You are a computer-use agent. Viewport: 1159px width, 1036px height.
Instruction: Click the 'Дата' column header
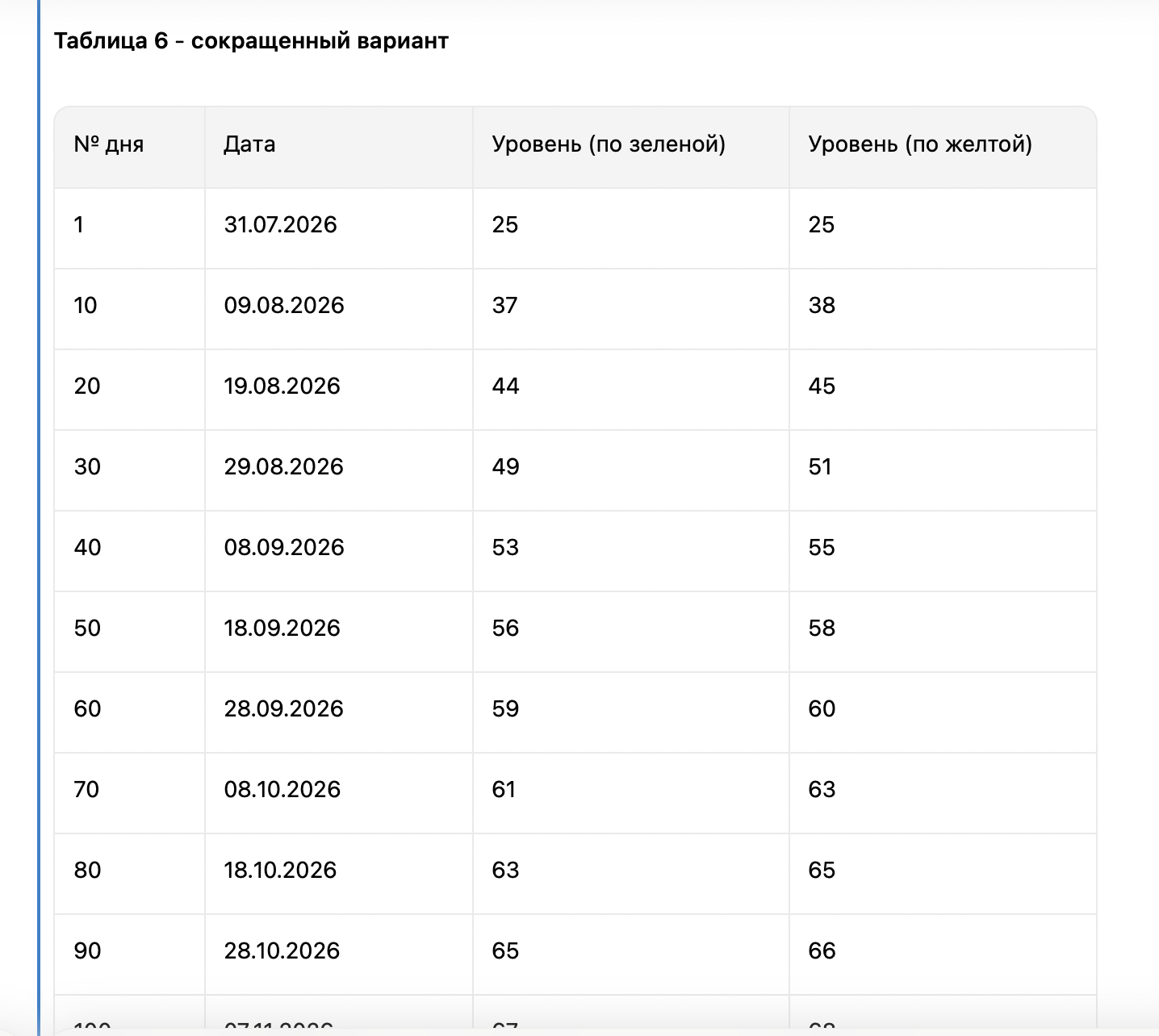249,144
